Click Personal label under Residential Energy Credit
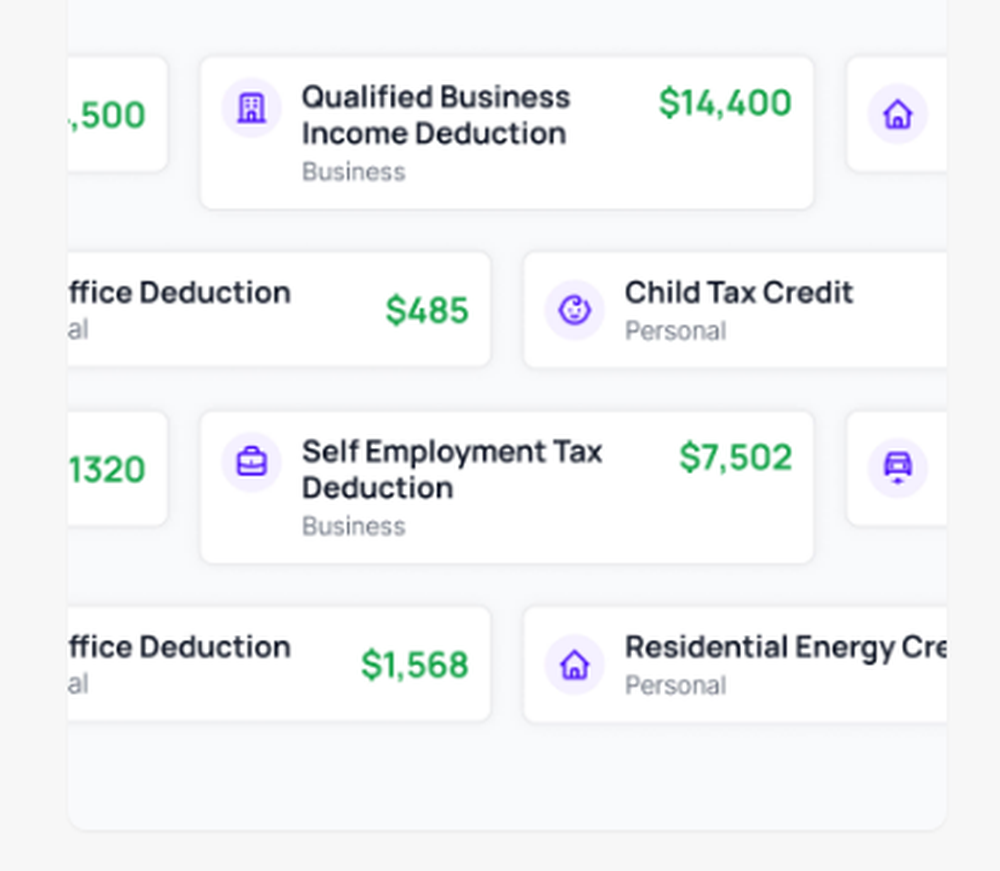Viewport: 1000px width, 871px height. point(675,685)
